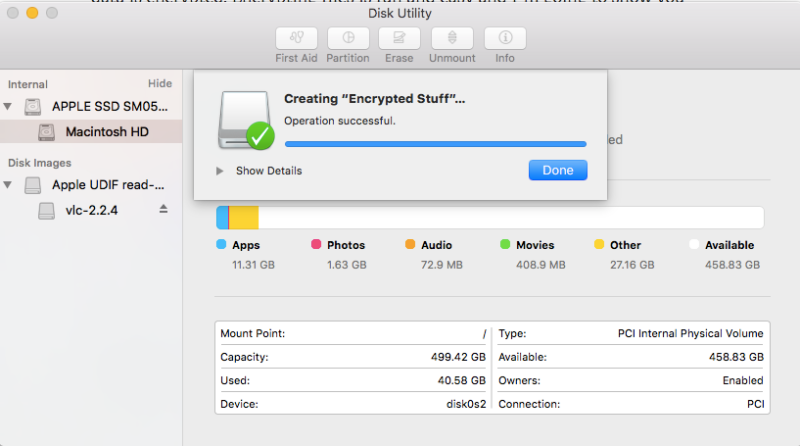Image resolution: width=800 pixels, height=446 pixels.
Task: Select Macintosh HD in sidebar
Action: tap(107, 131)
